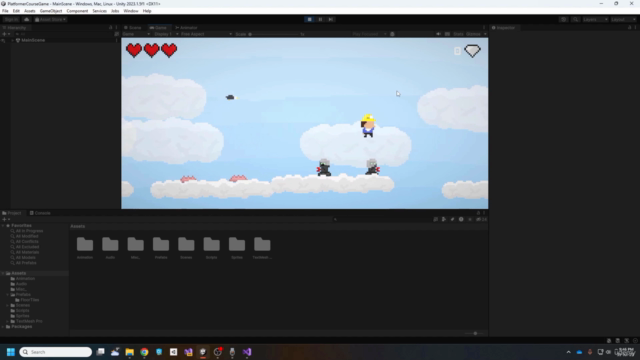640x360 pixels.
Task: Open the Layout dropdown
Action: 623,19
